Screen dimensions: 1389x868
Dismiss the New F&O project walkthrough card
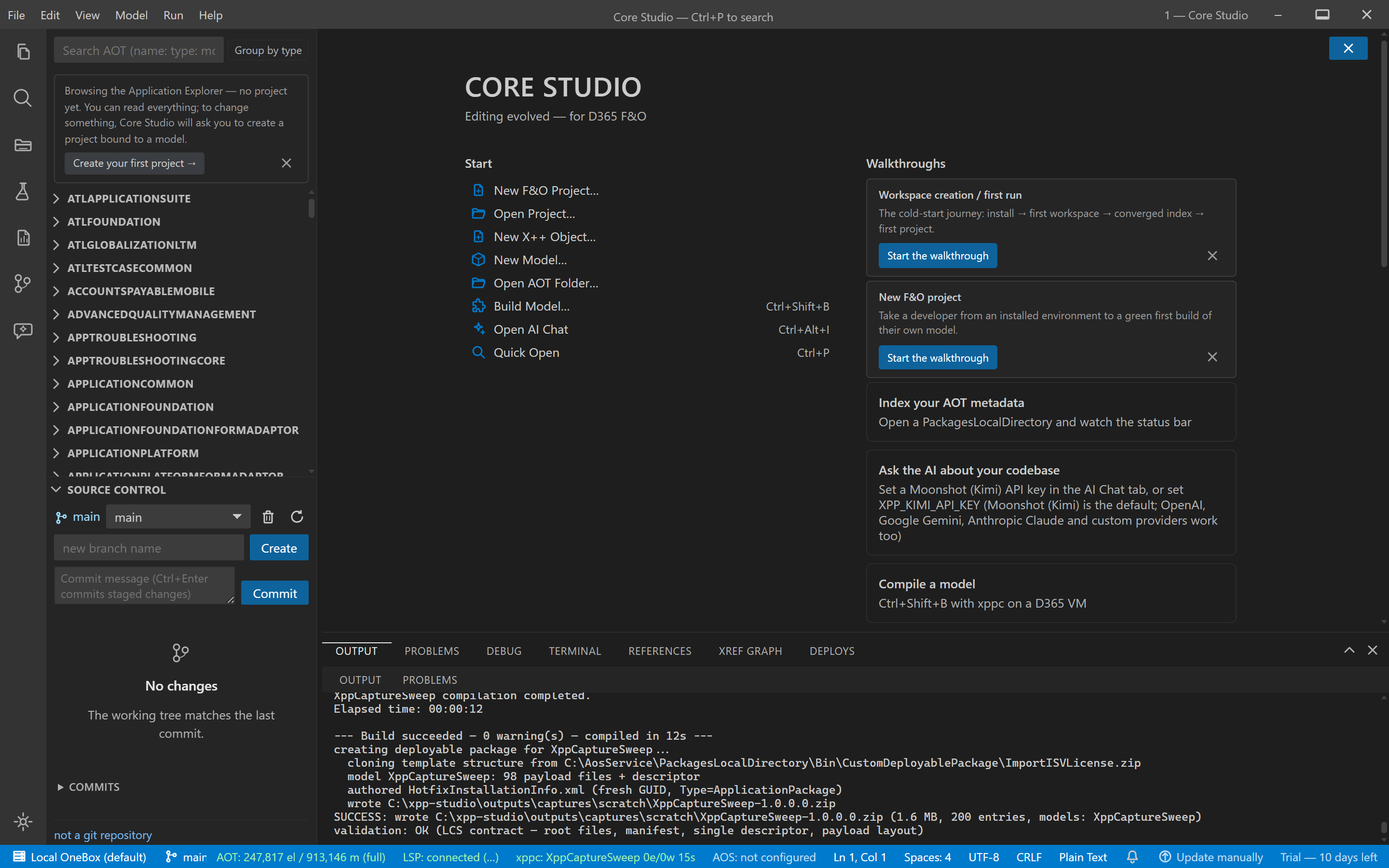[1212, 357]
